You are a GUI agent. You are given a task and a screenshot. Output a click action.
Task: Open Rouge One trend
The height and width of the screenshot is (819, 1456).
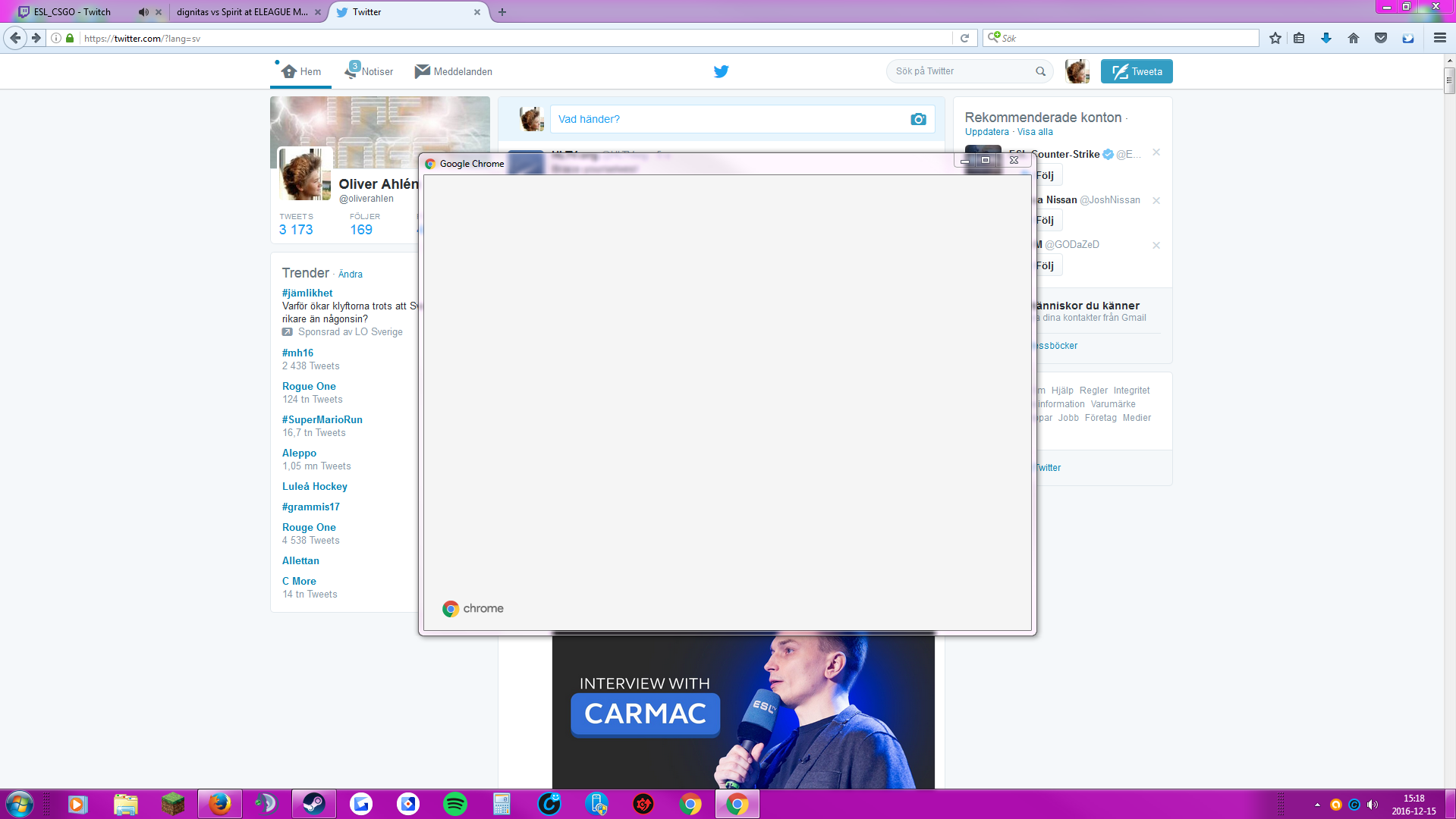click(309, 527)
